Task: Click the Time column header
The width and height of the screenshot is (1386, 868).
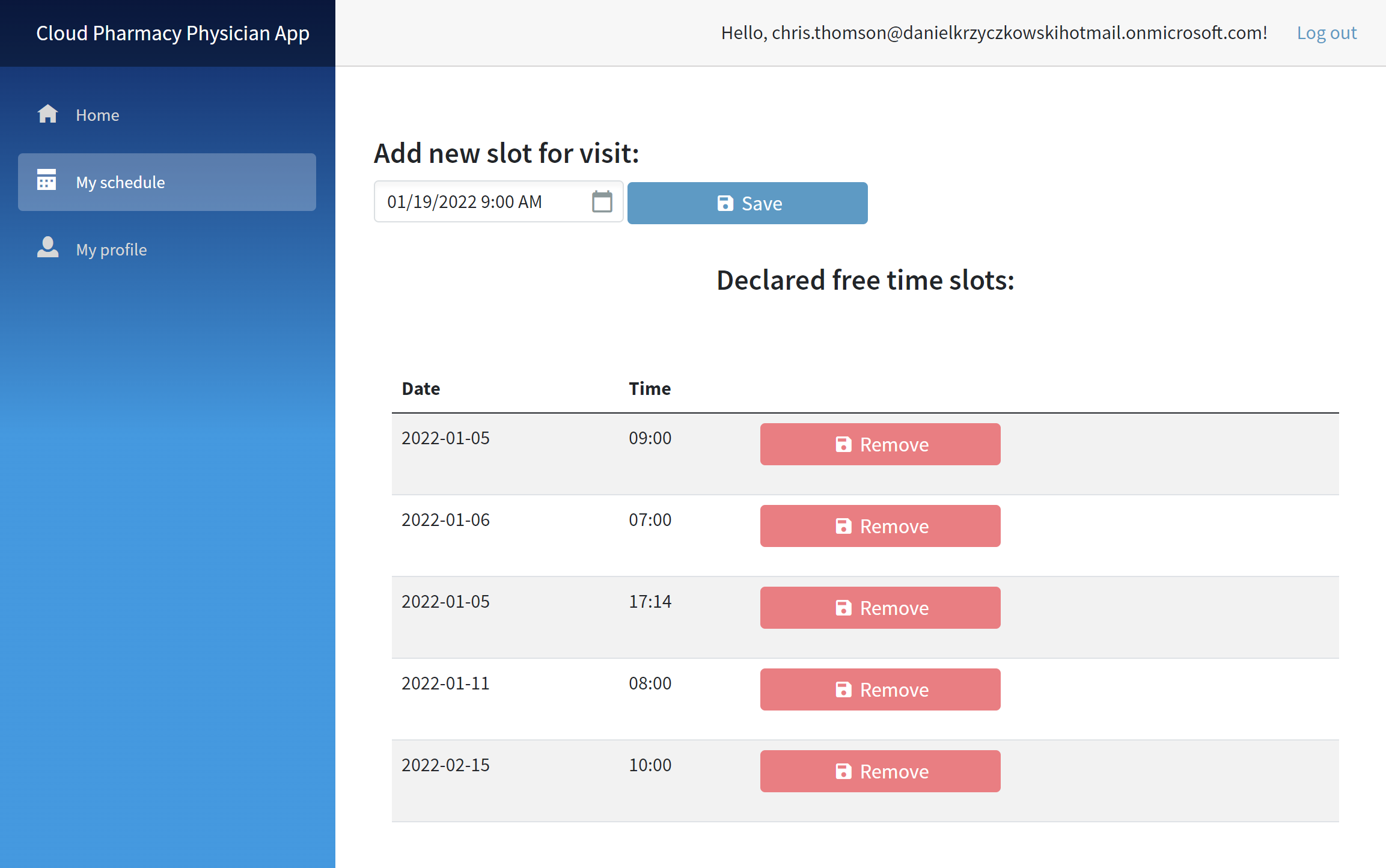Action: coord(650,388)
